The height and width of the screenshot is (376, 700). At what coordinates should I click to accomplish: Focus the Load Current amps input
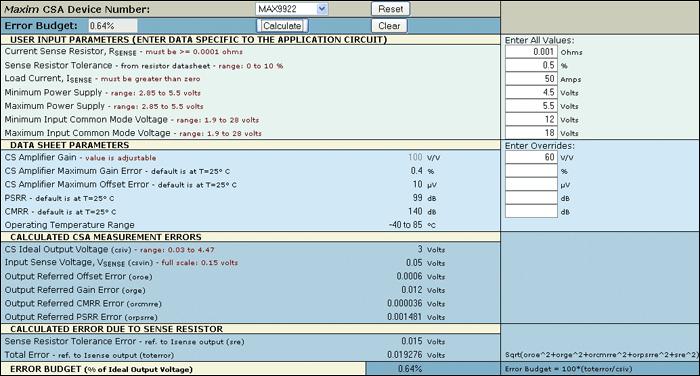pos(531,79)
